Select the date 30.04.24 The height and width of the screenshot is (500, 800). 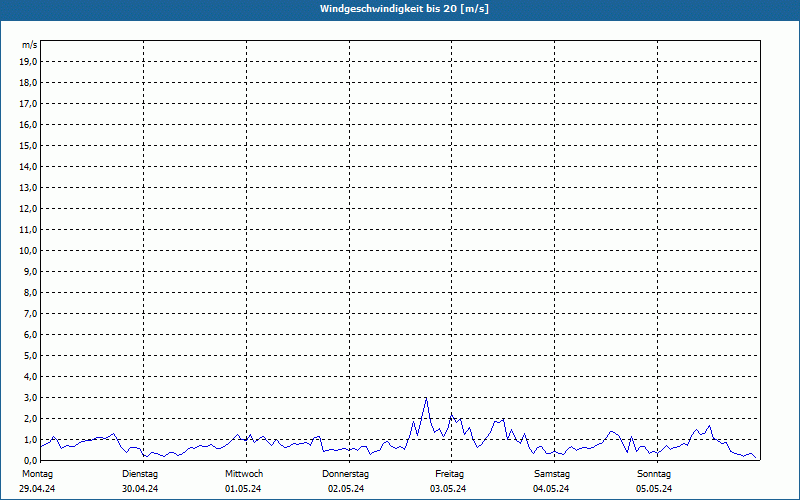pos(140,489)
